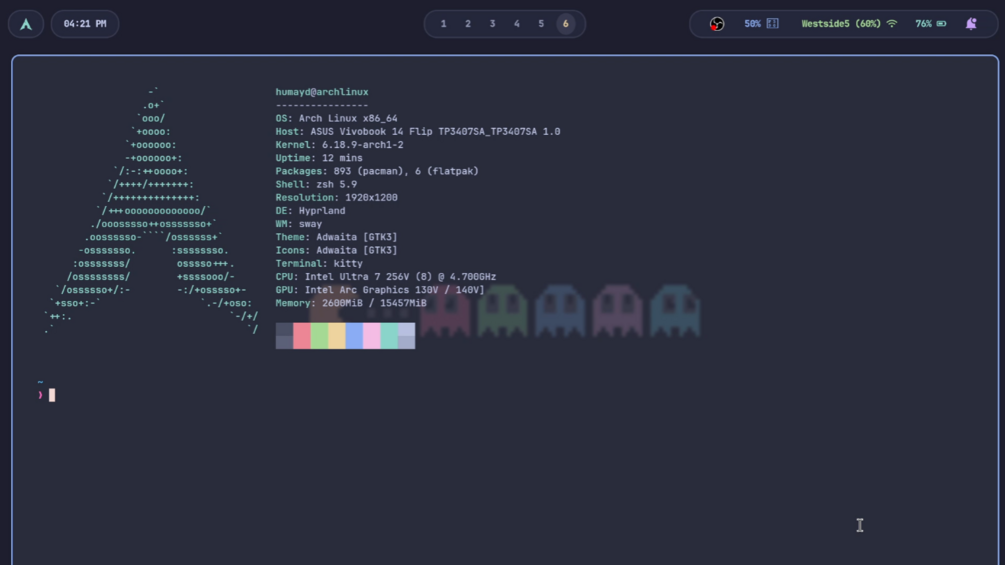
Task: Click the 'Icons: Adwaita [GTK3]' line
Action: [336, 250]
